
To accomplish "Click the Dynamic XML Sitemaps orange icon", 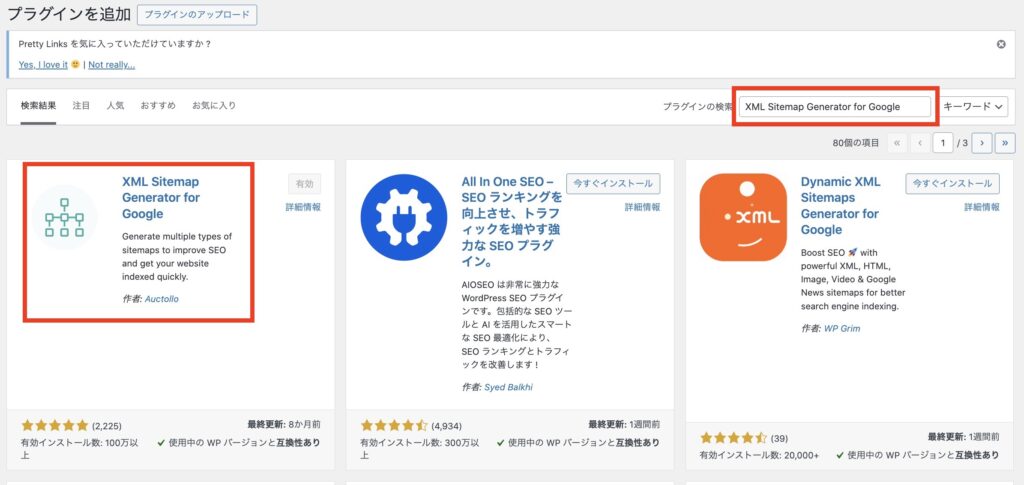I will coord(742,217).
